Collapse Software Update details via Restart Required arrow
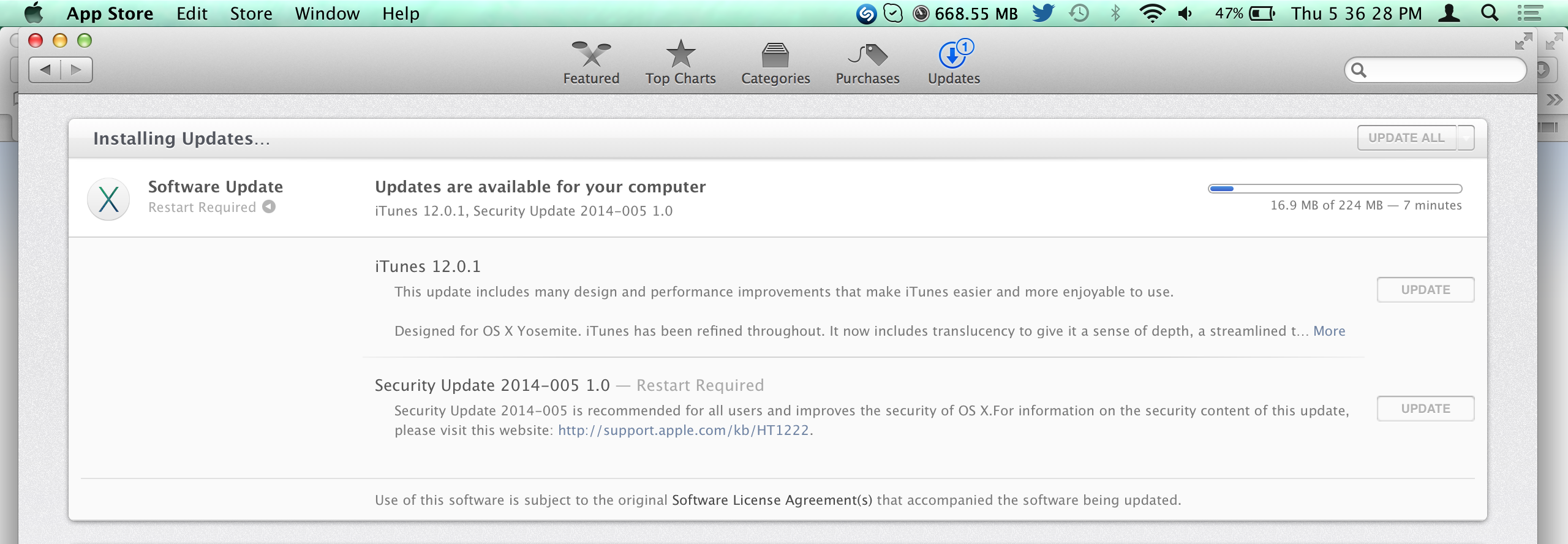This screenshot has height=544, width=1568. click(x=269, y=207)
